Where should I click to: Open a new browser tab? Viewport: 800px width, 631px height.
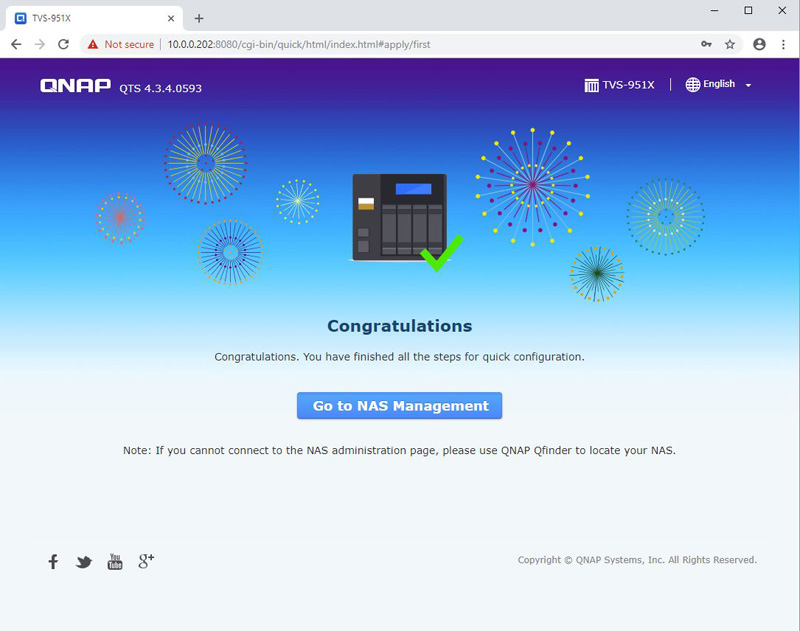click(199, 18)
